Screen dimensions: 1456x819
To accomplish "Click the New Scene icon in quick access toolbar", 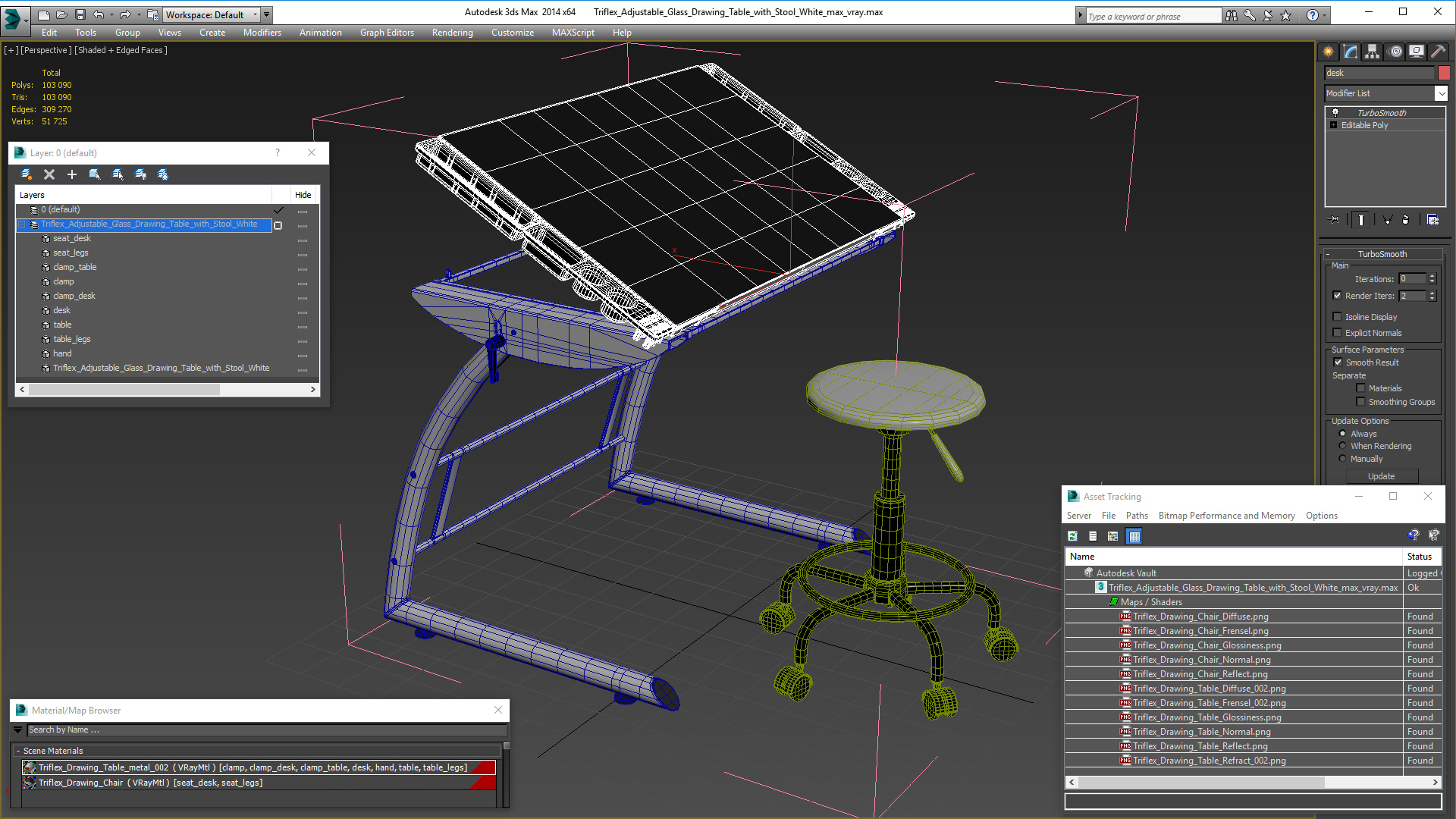I will tap(44, 14).
